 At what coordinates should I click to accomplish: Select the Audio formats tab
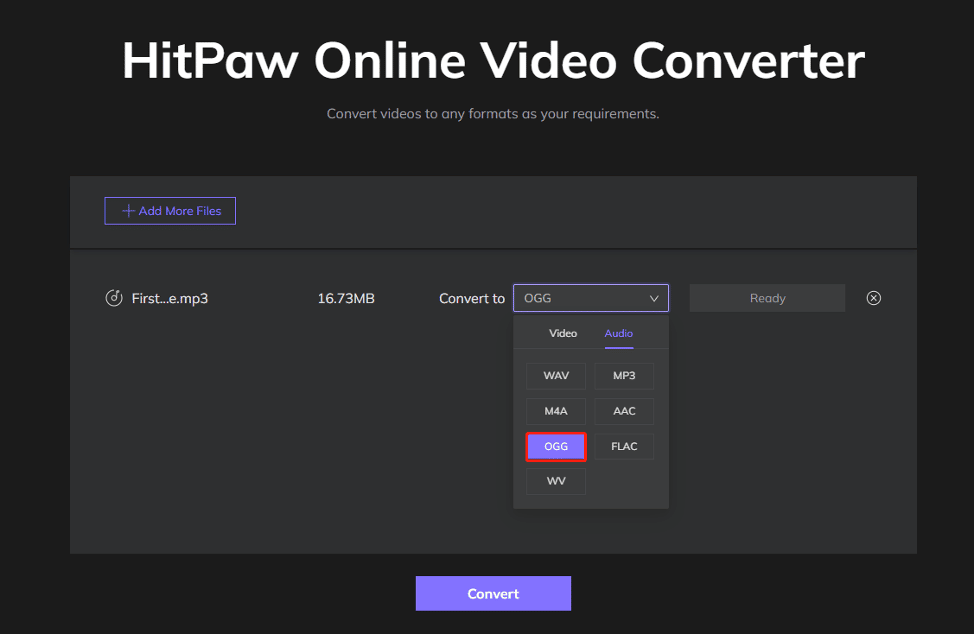(618, 333)
